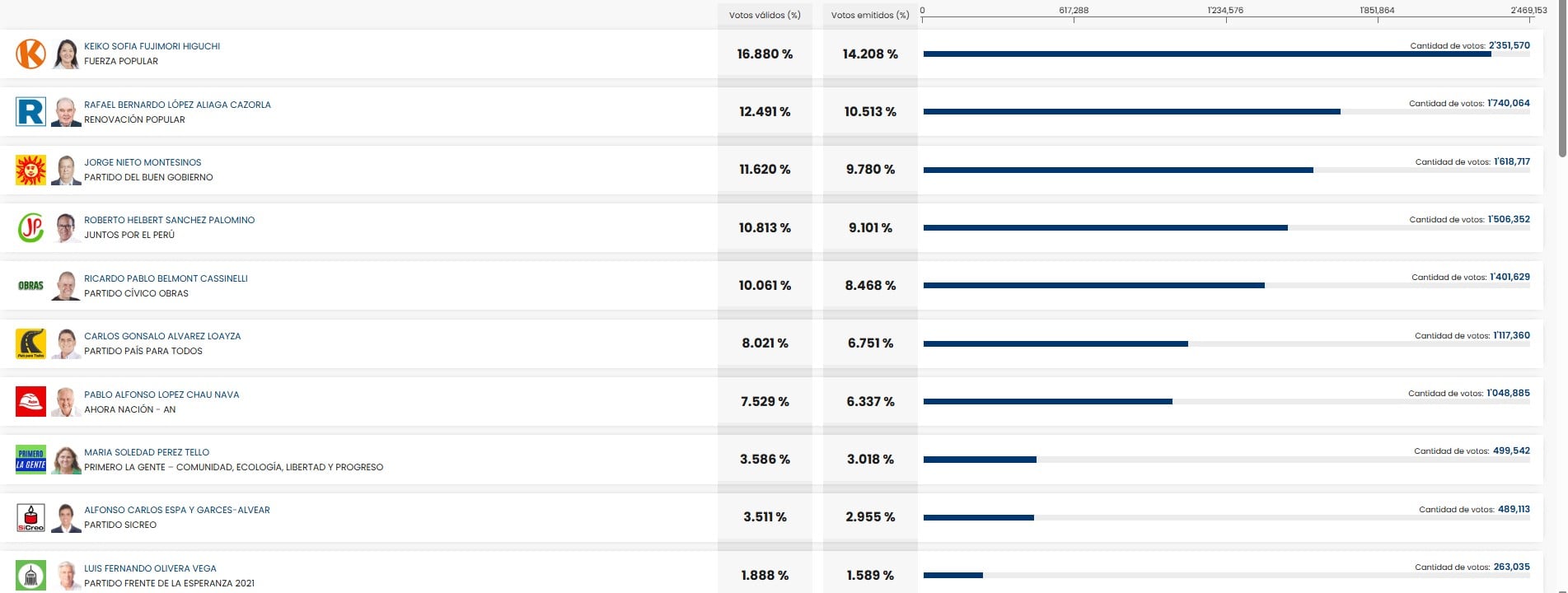1568x593 pixels.
Task: Open Keiko Fujimori's candidate photo
Action: coord(66,54)
